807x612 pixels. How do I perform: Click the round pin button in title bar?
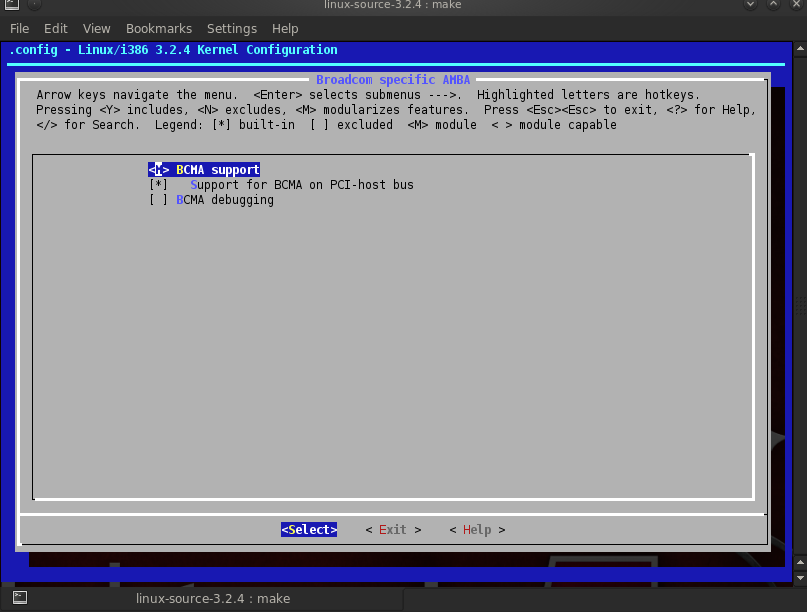coord(34,4)
